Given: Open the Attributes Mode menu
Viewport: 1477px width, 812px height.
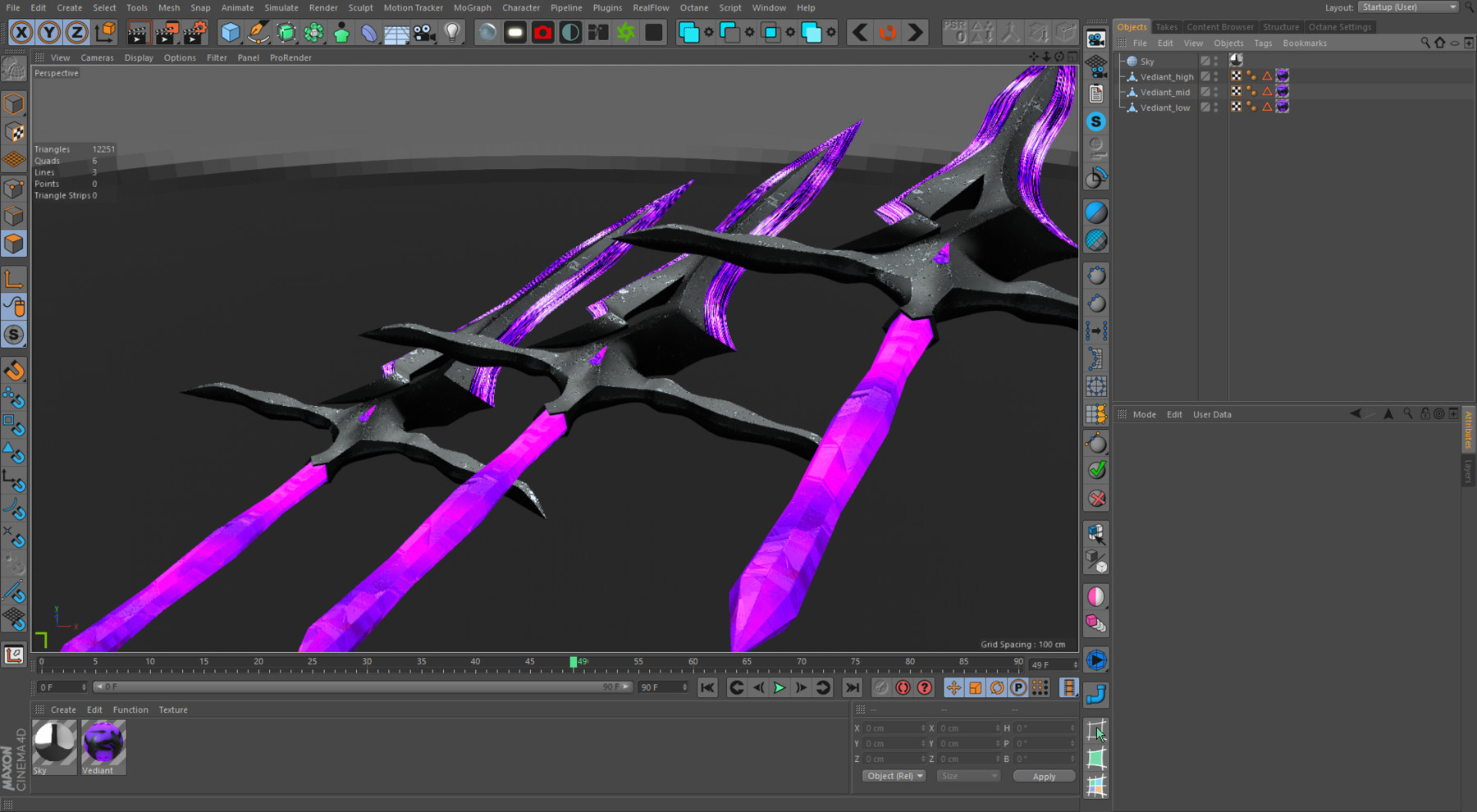Looking at the screenshot, I should (1144, 415).
